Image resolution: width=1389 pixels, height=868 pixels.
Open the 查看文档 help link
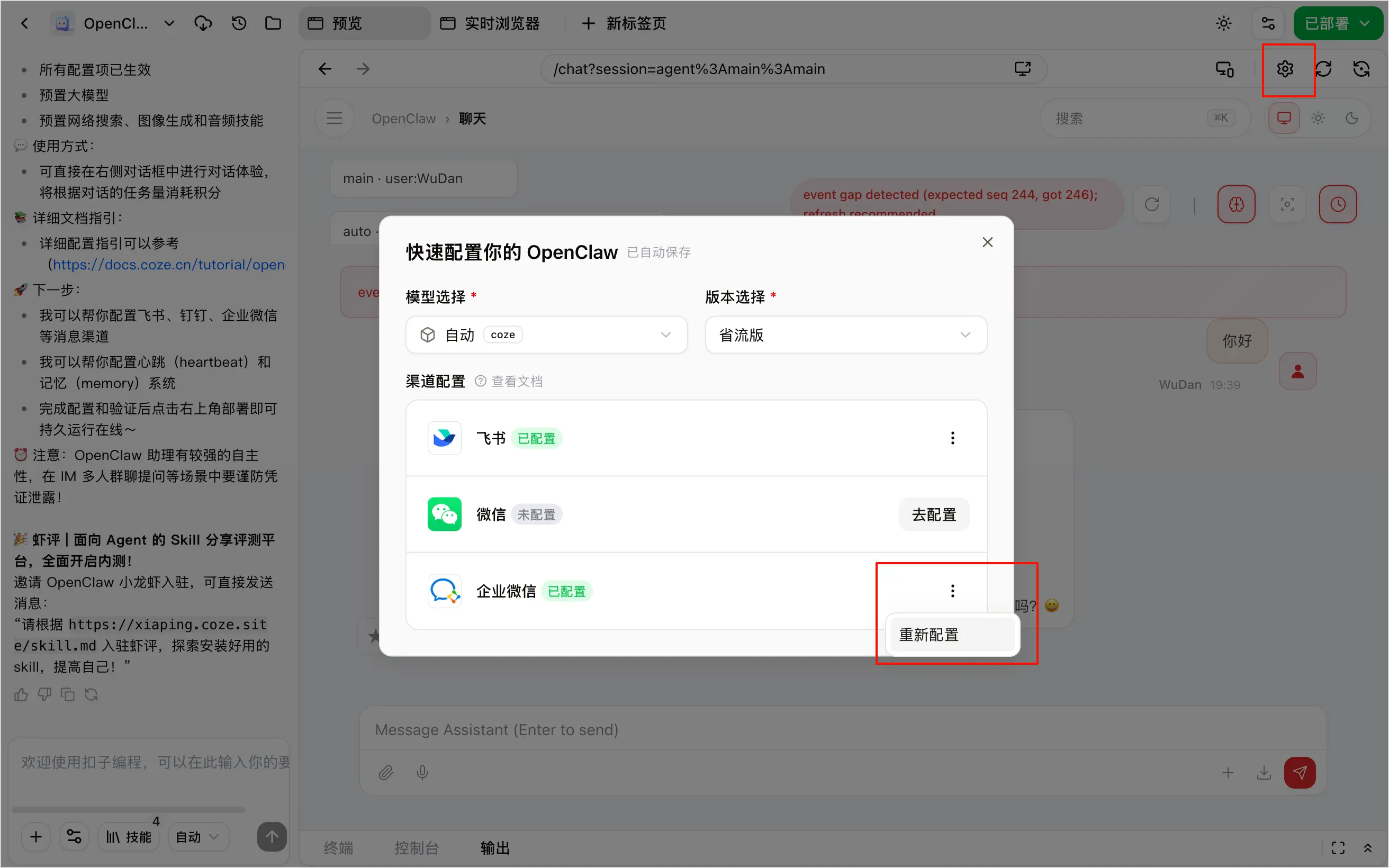pyautogui.click(x=509, y=381)
